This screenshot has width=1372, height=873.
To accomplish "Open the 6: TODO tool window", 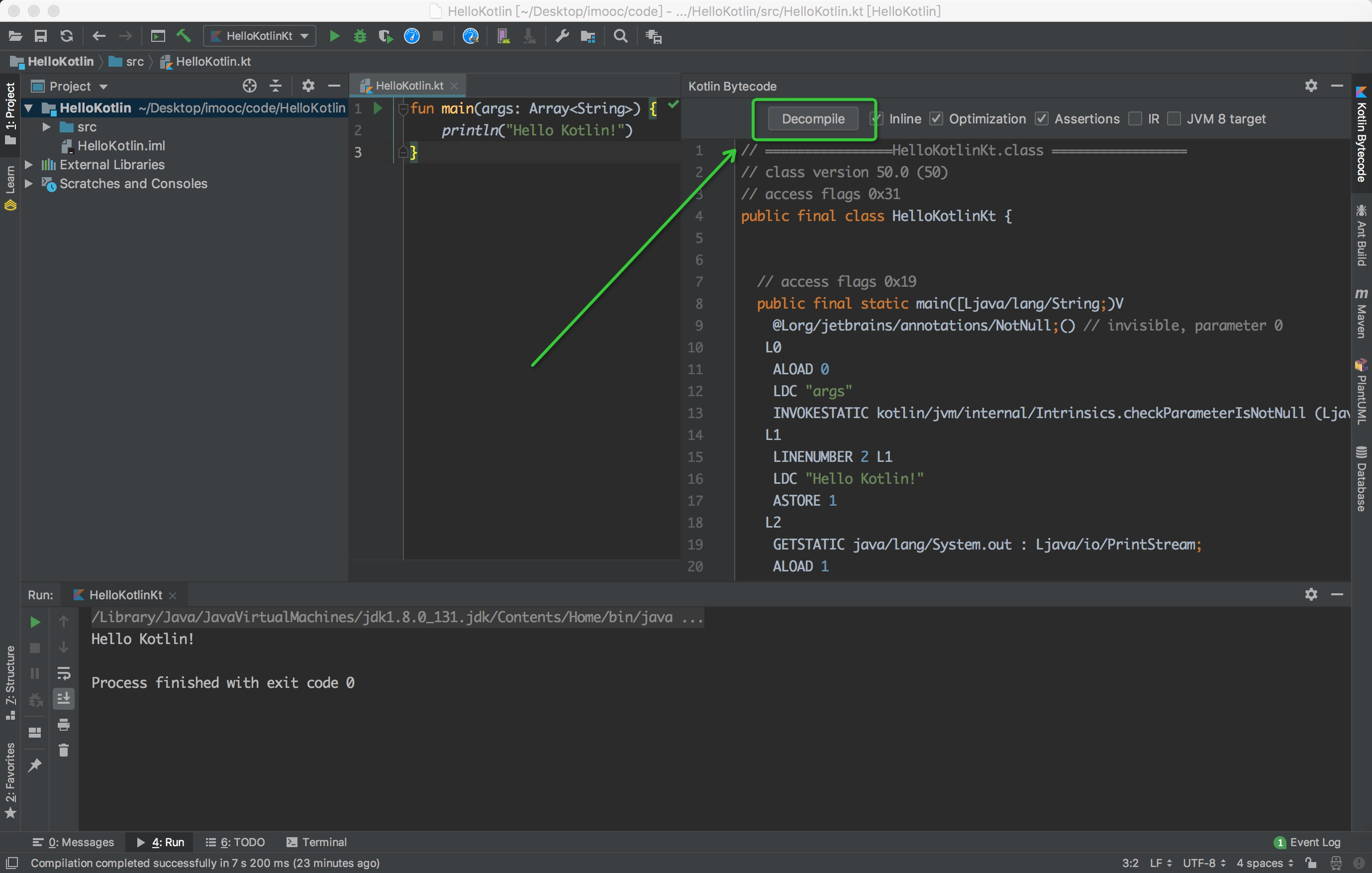I will click(235, 842).
